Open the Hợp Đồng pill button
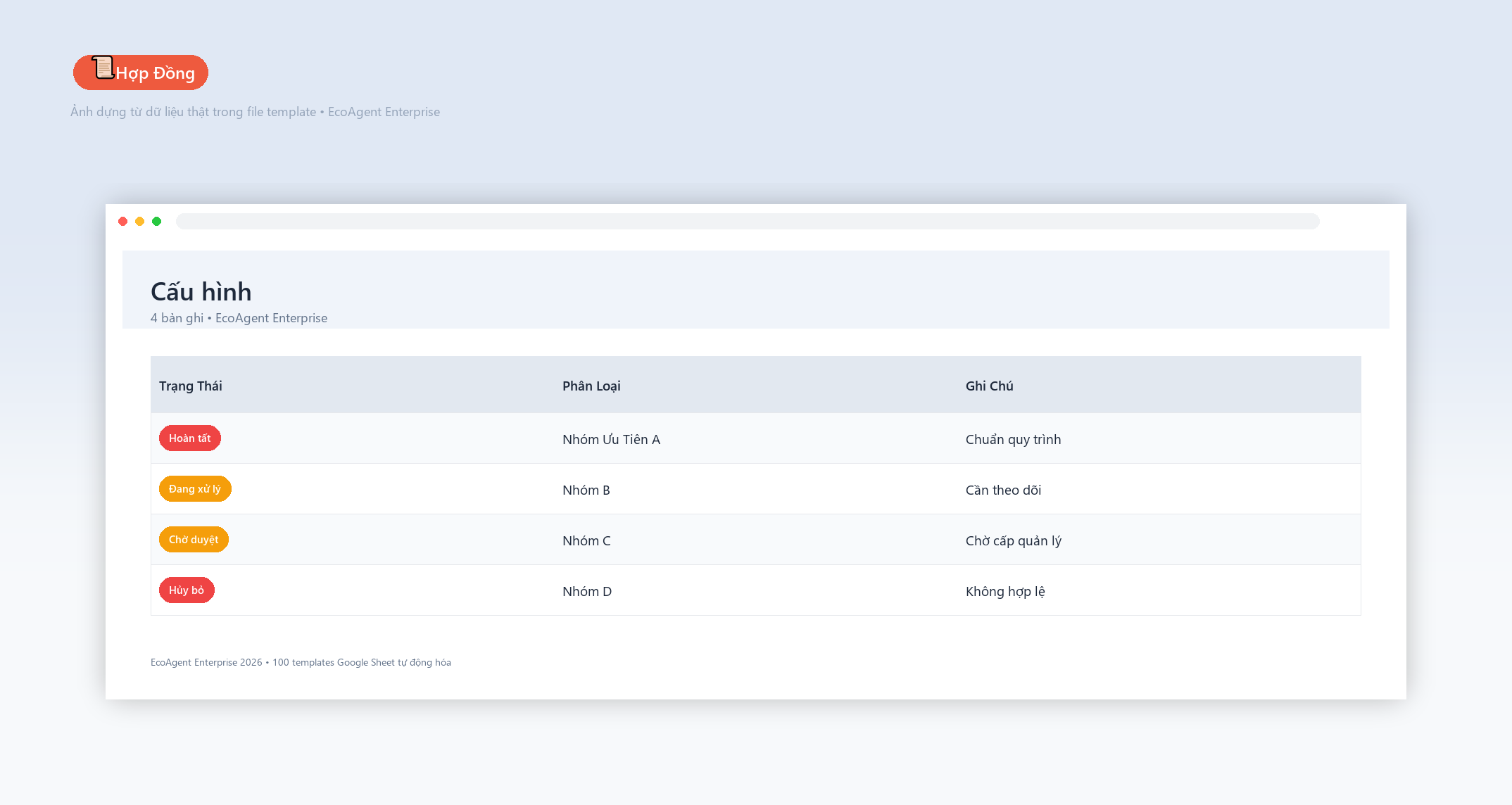Image resolution: width=1512 pixels, height=805 pixels. 141,72
